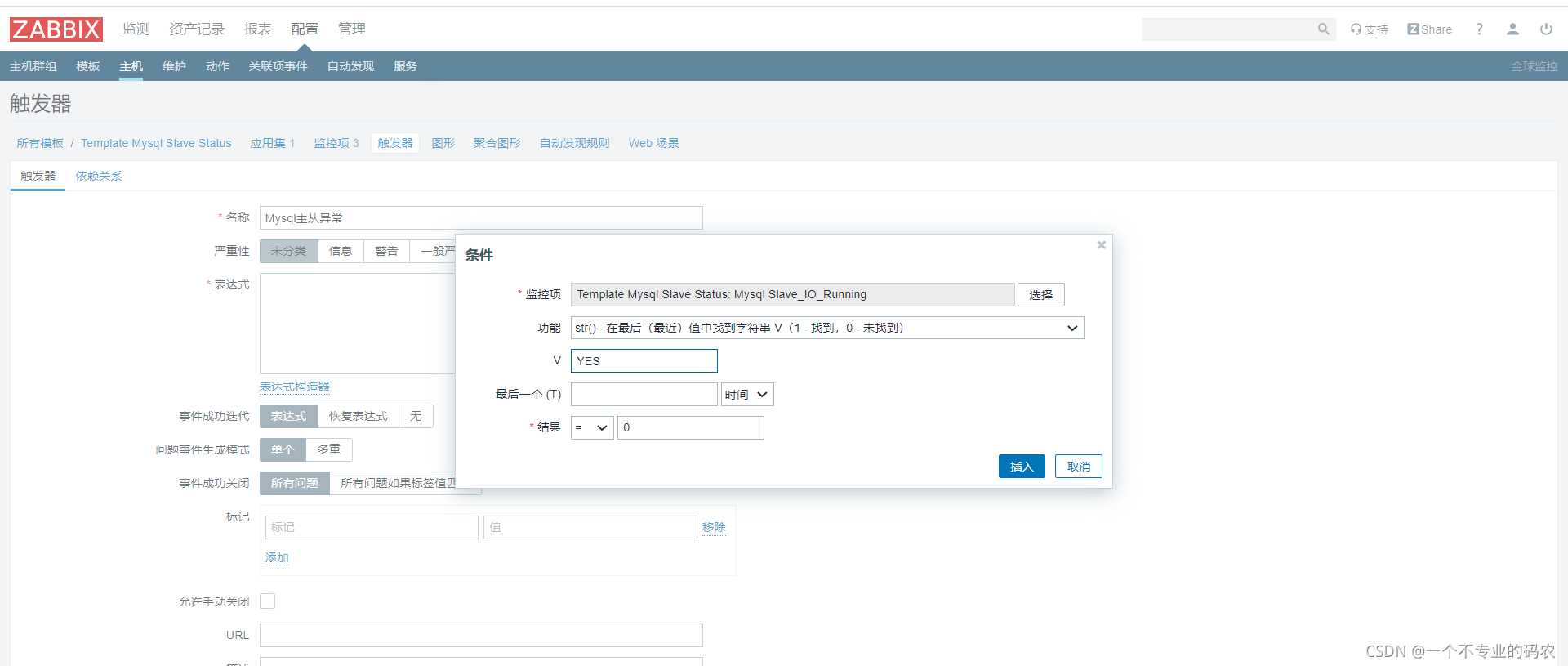Screen dimensions: 1568x666
Task: Toggle 允许手动关闭 checkbox
Action: point(267,601)
